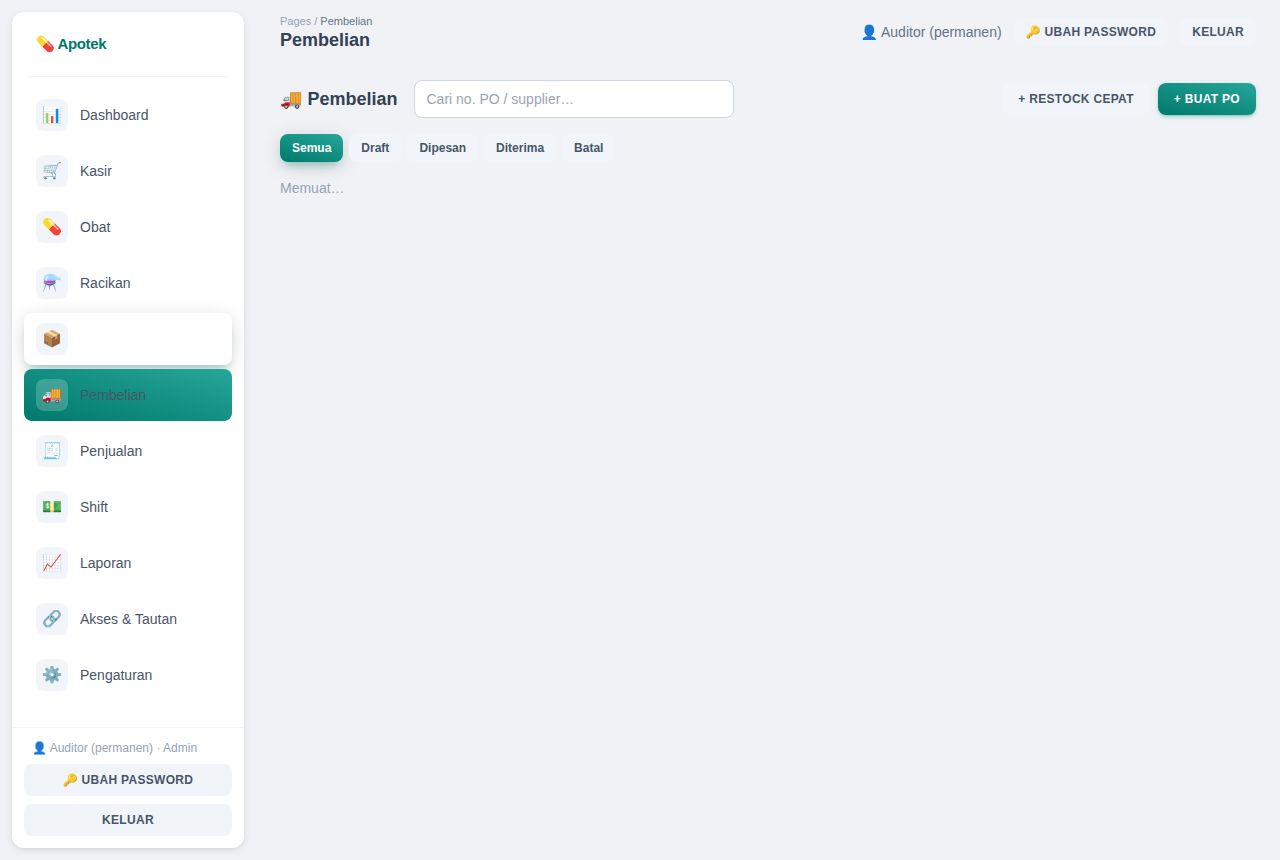Select the Batal filter chip
The image size is (1280, 860).
click(x=588, y=148)
